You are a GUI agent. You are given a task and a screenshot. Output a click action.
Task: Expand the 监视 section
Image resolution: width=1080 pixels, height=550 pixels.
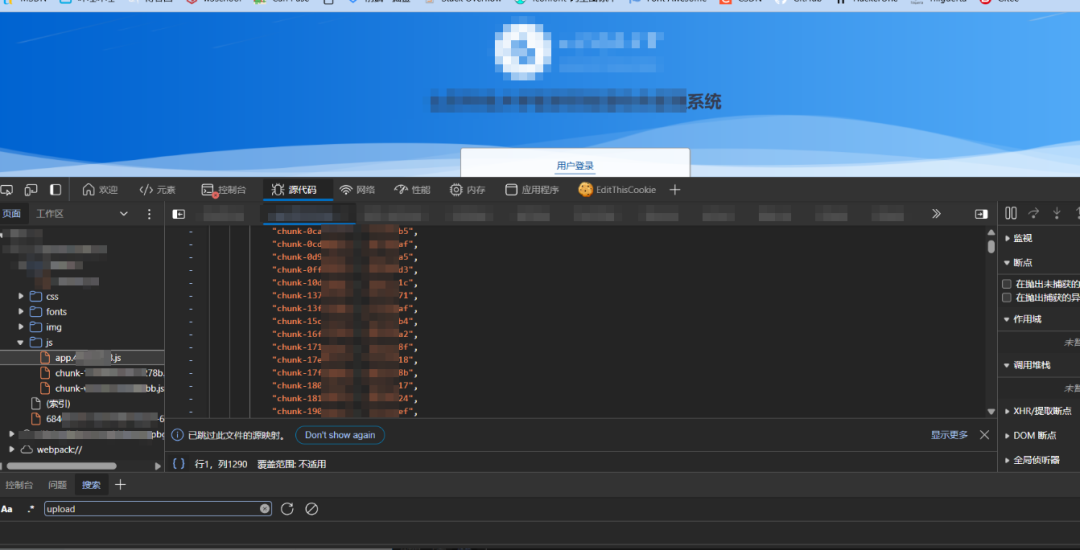1008,238
